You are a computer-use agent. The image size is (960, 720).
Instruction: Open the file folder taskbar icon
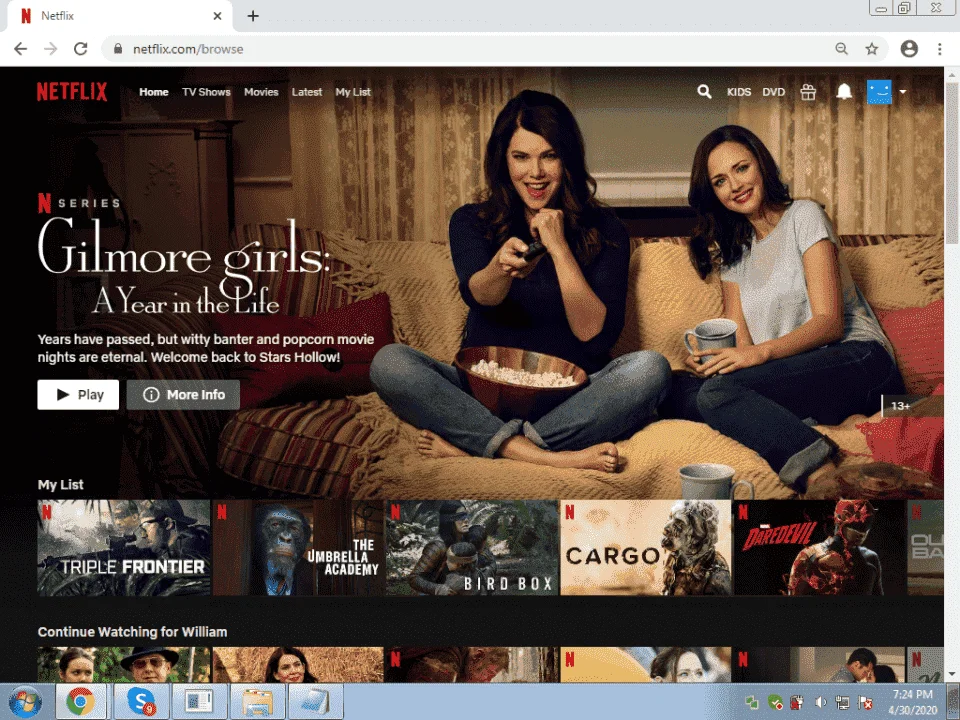257,702
